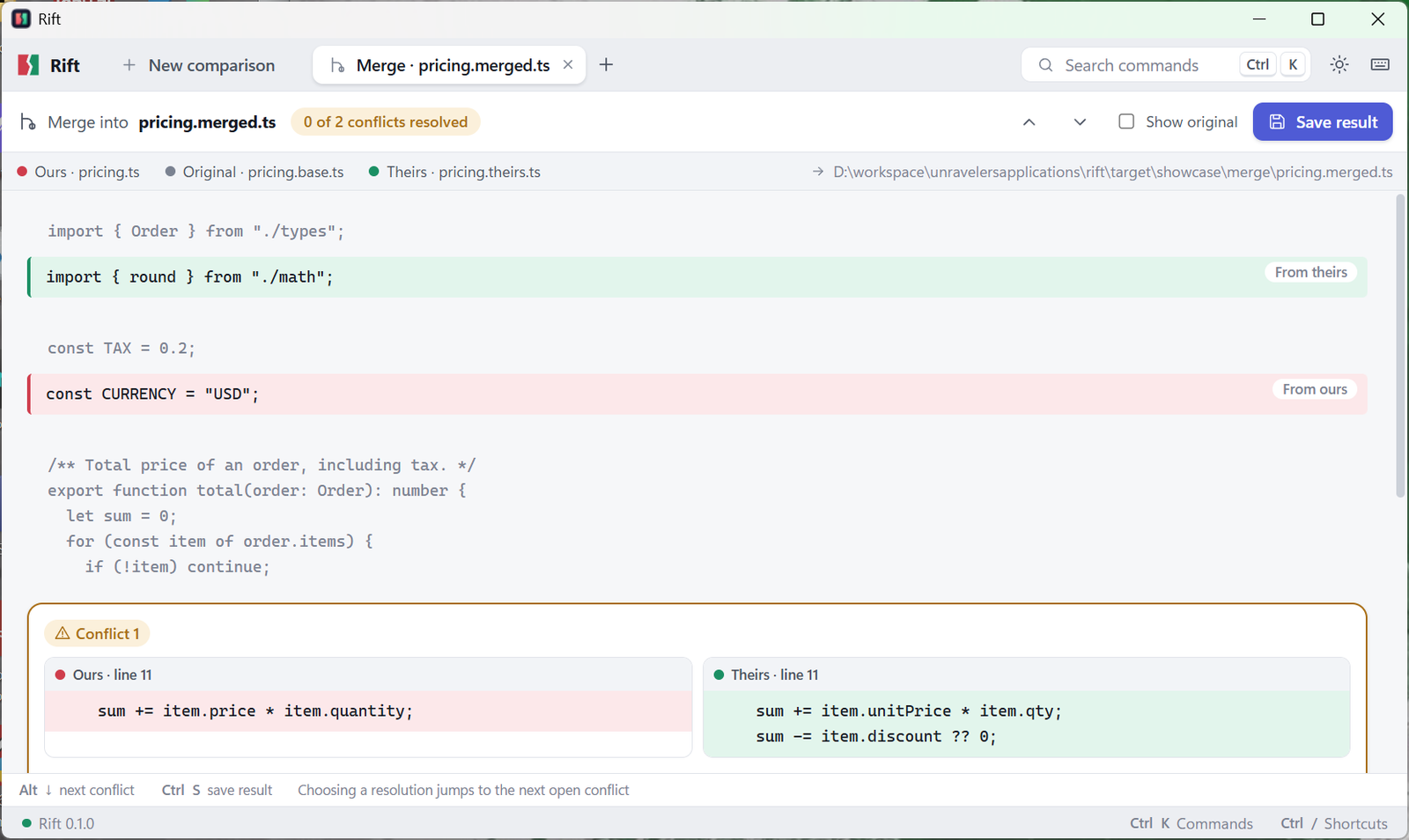1409x840 pixels.
Task: Choose the Theirs line 11 conflict side
Action: 1027,707
